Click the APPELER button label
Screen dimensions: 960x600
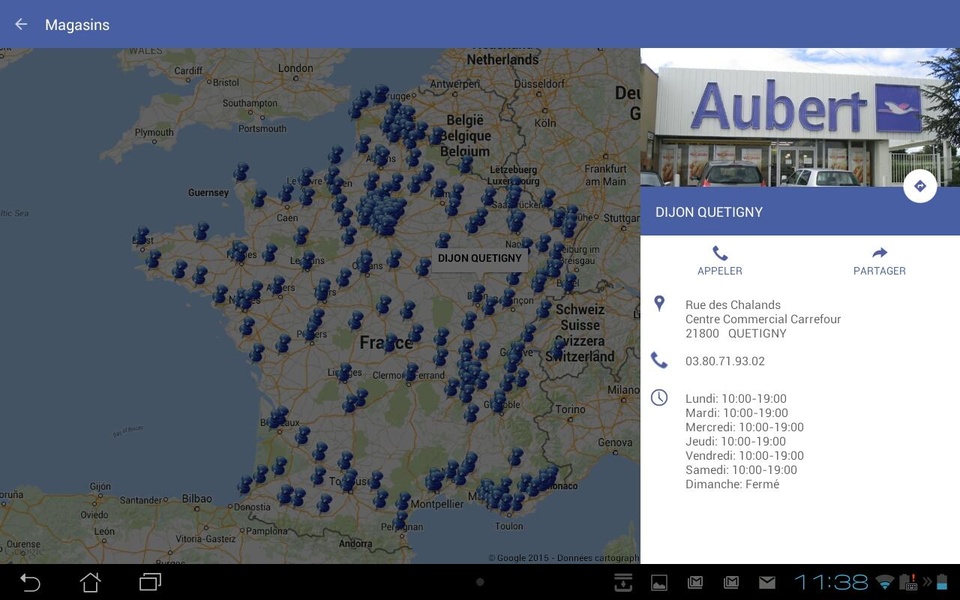click(x=720, y=271)
